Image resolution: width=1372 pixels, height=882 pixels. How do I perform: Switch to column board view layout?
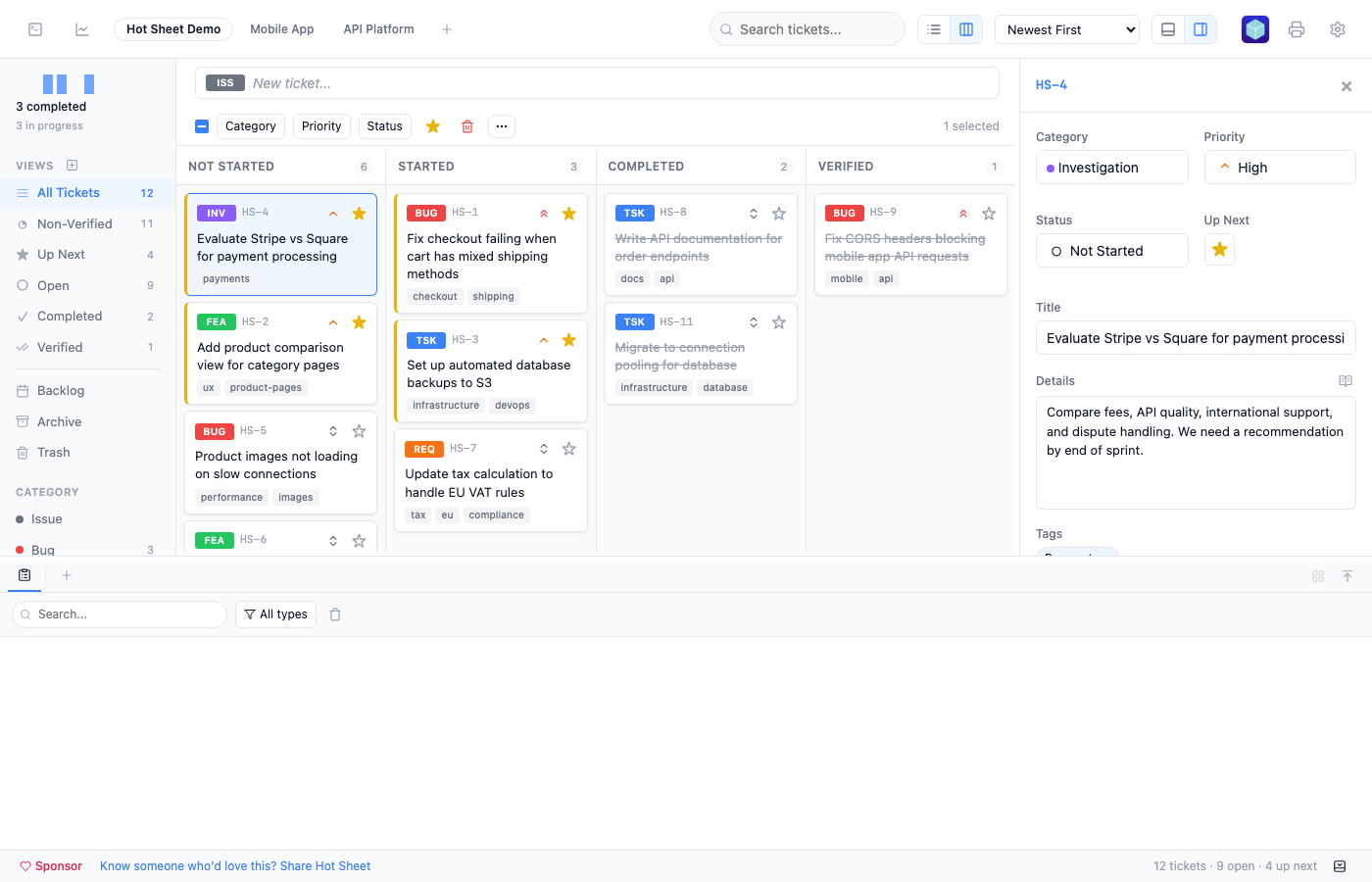click(966, 29)
